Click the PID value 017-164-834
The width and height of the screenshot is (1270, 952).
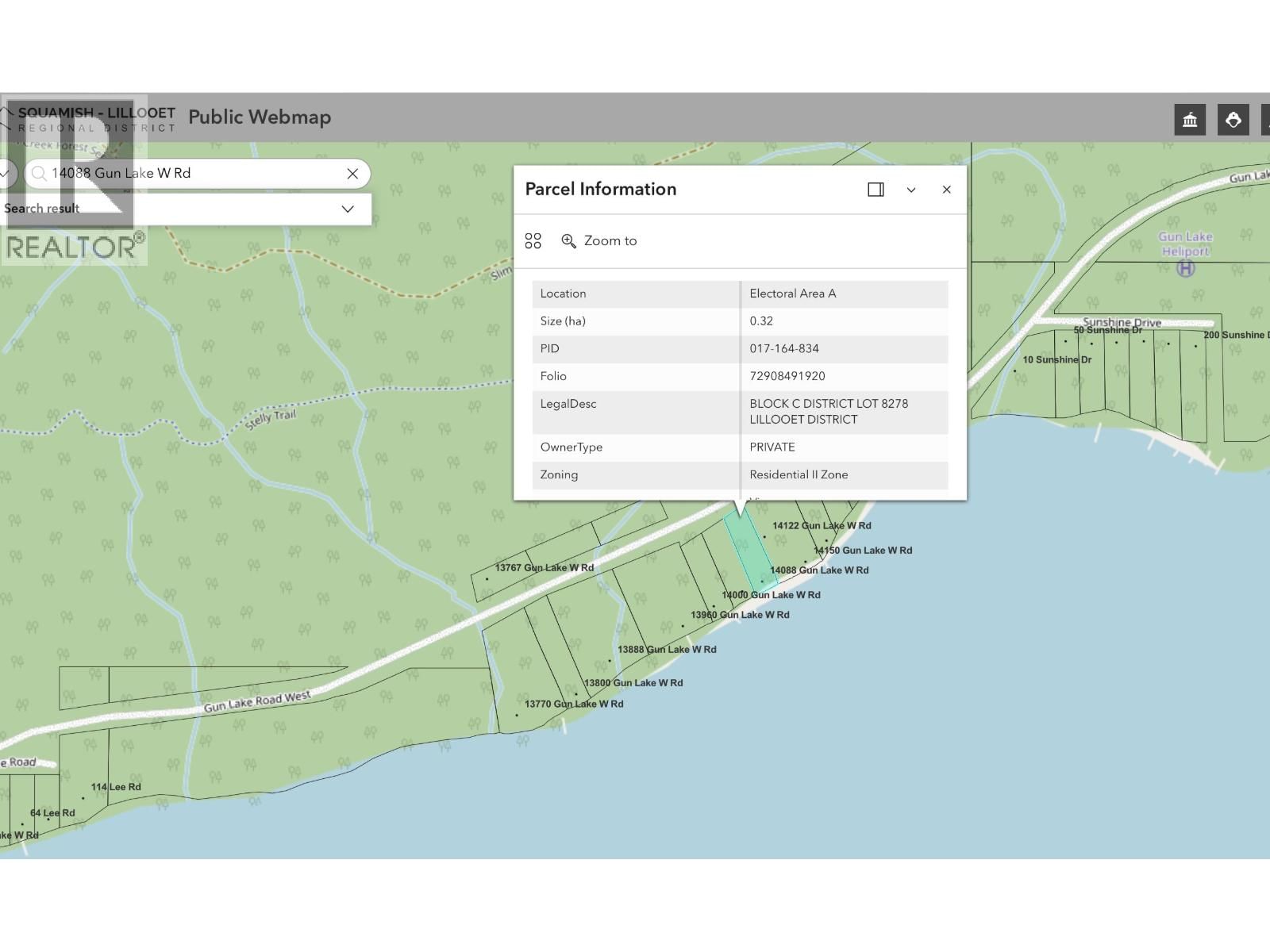coord(784,349)
